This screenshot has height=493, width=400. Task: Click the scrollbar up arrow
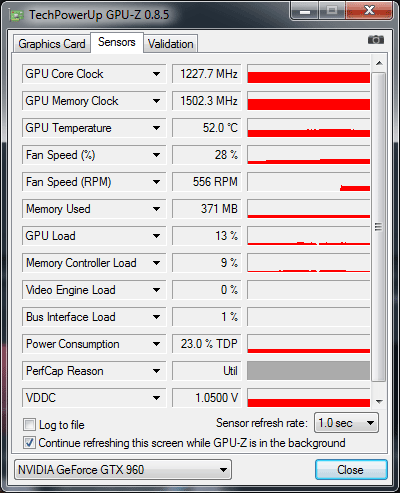pos(379,63)
